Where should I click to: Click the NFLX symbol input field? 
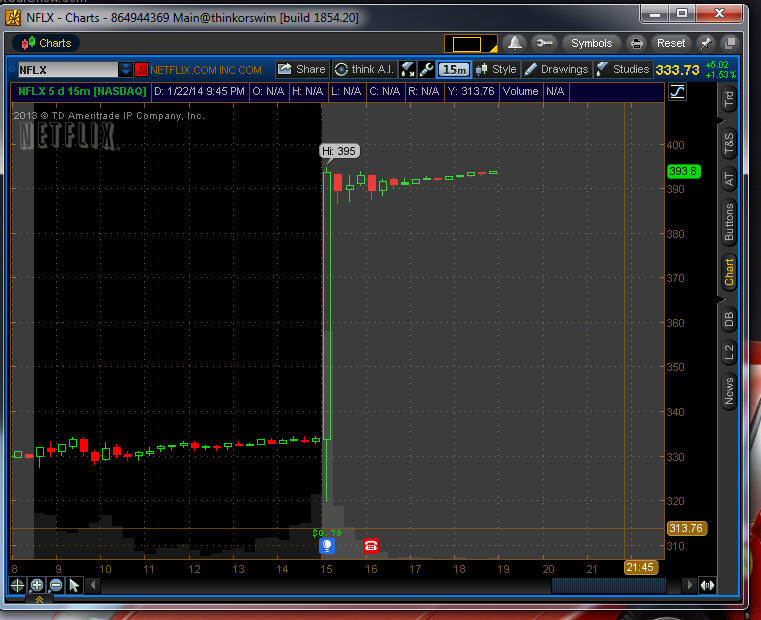pos(68,70)
